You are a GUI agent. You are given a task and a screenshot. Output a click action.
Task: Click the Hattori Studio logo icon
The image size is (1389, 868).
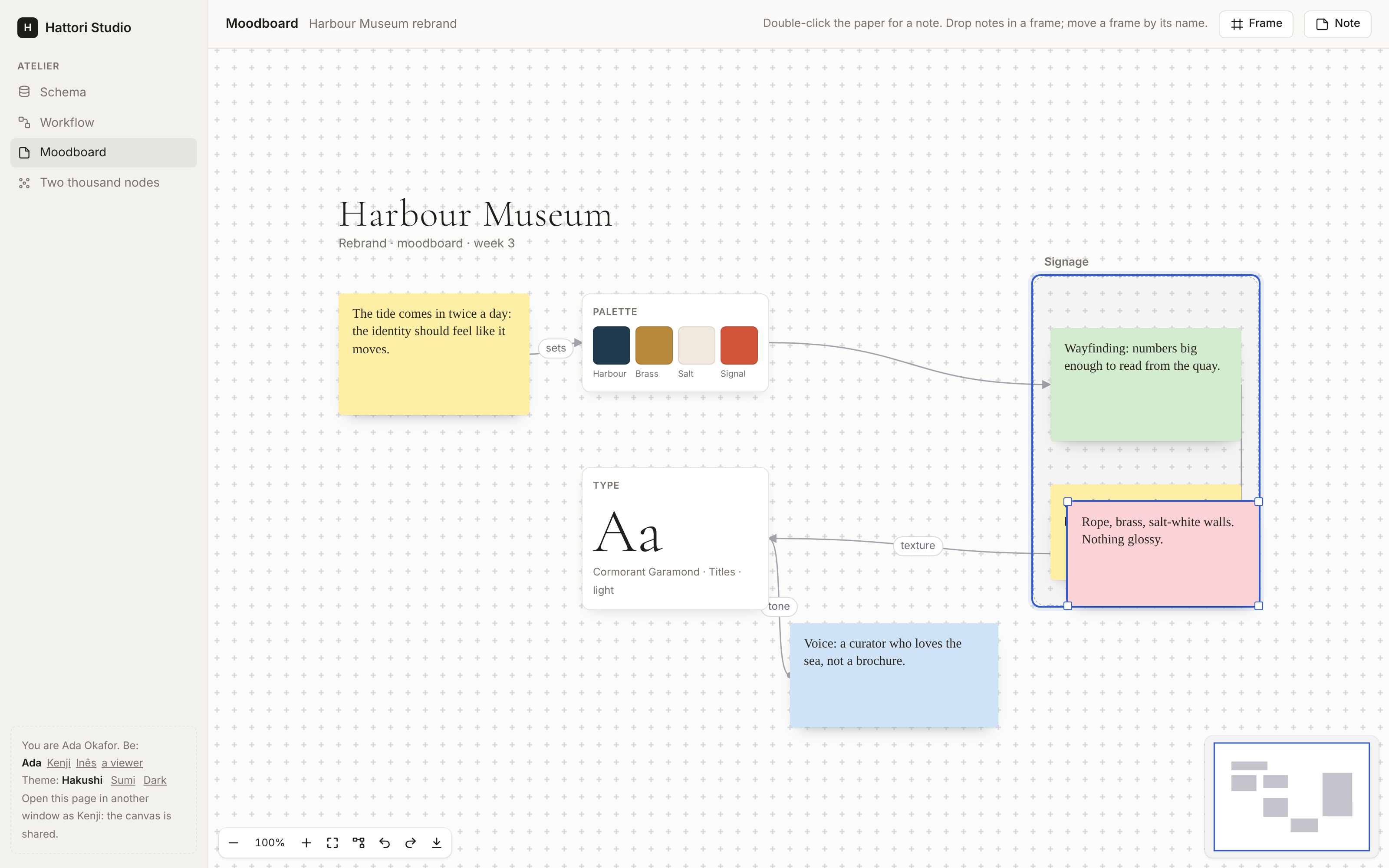pos(27,27)
